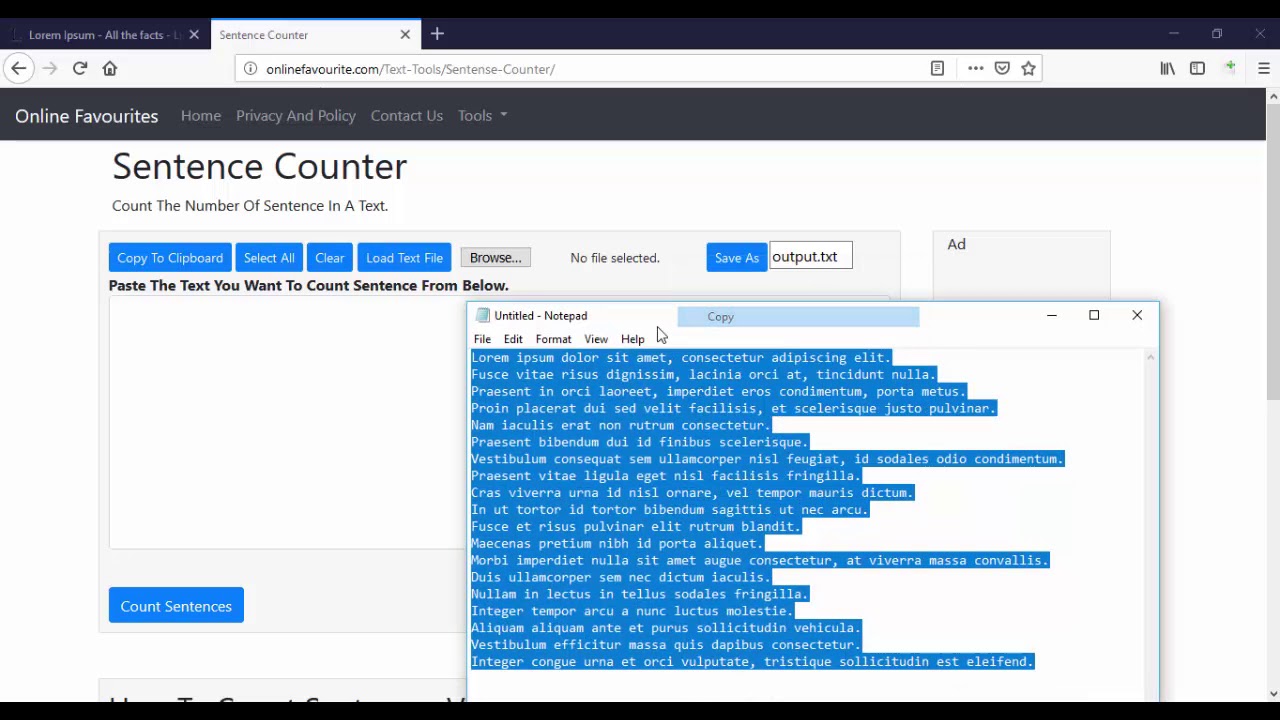Click the site info icon in address bar
The image size is (1280, 720).
click(251, 69)
